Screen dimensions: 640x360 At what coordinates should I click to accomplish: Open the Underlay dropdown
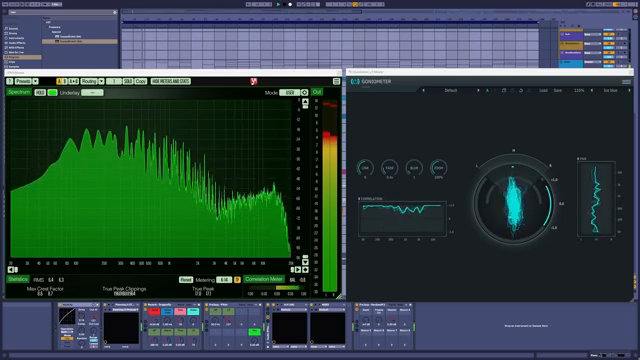92,93
